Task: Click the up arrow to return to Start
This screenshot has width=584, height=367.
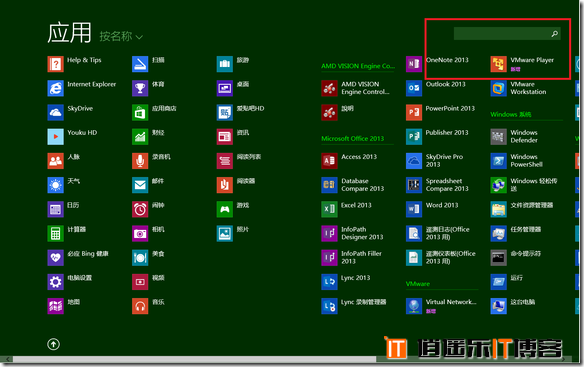Action: (x=53, y=344)
